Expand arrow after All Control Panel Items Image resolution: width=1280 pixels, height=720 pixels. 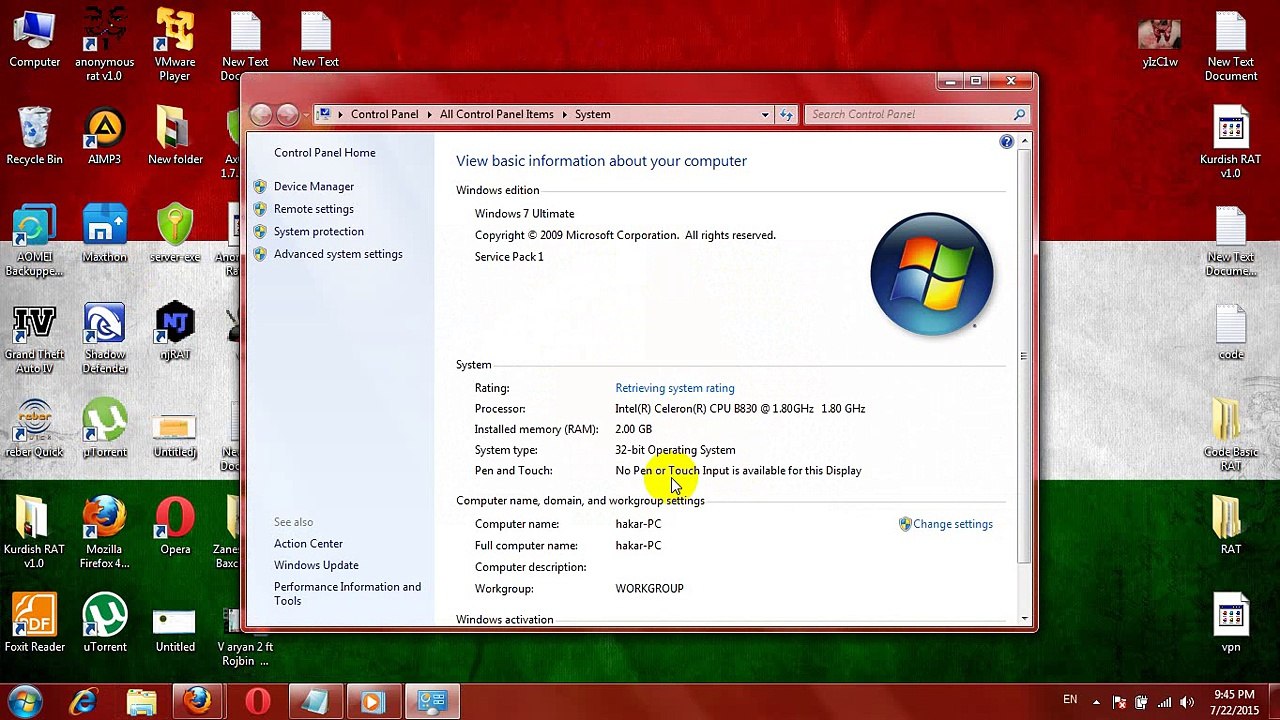(564, 115)
